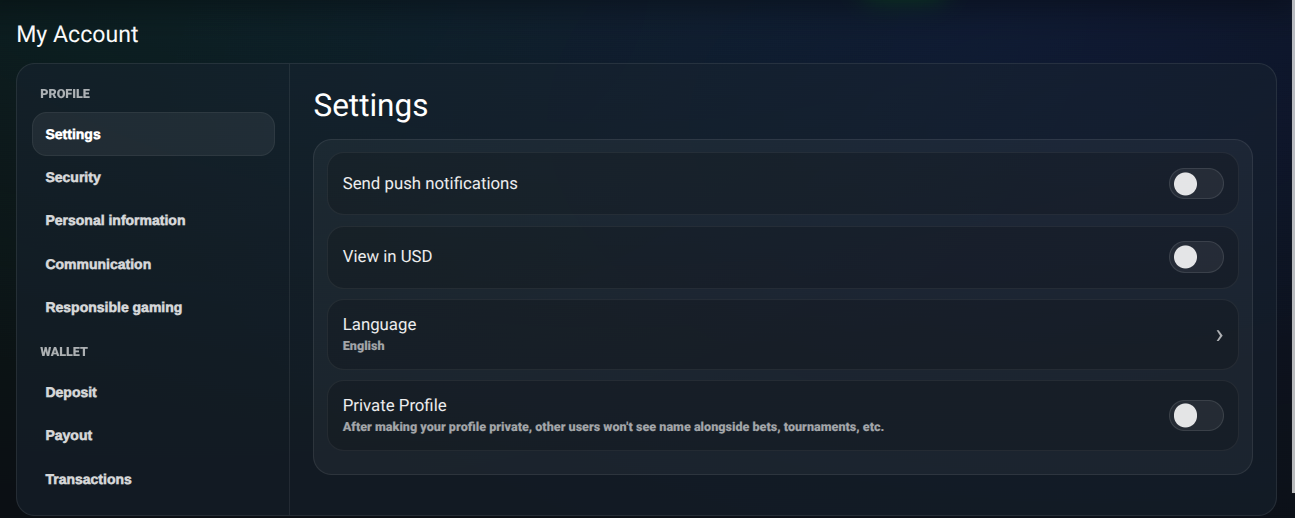Go to the Security page

tap(73, 177)
